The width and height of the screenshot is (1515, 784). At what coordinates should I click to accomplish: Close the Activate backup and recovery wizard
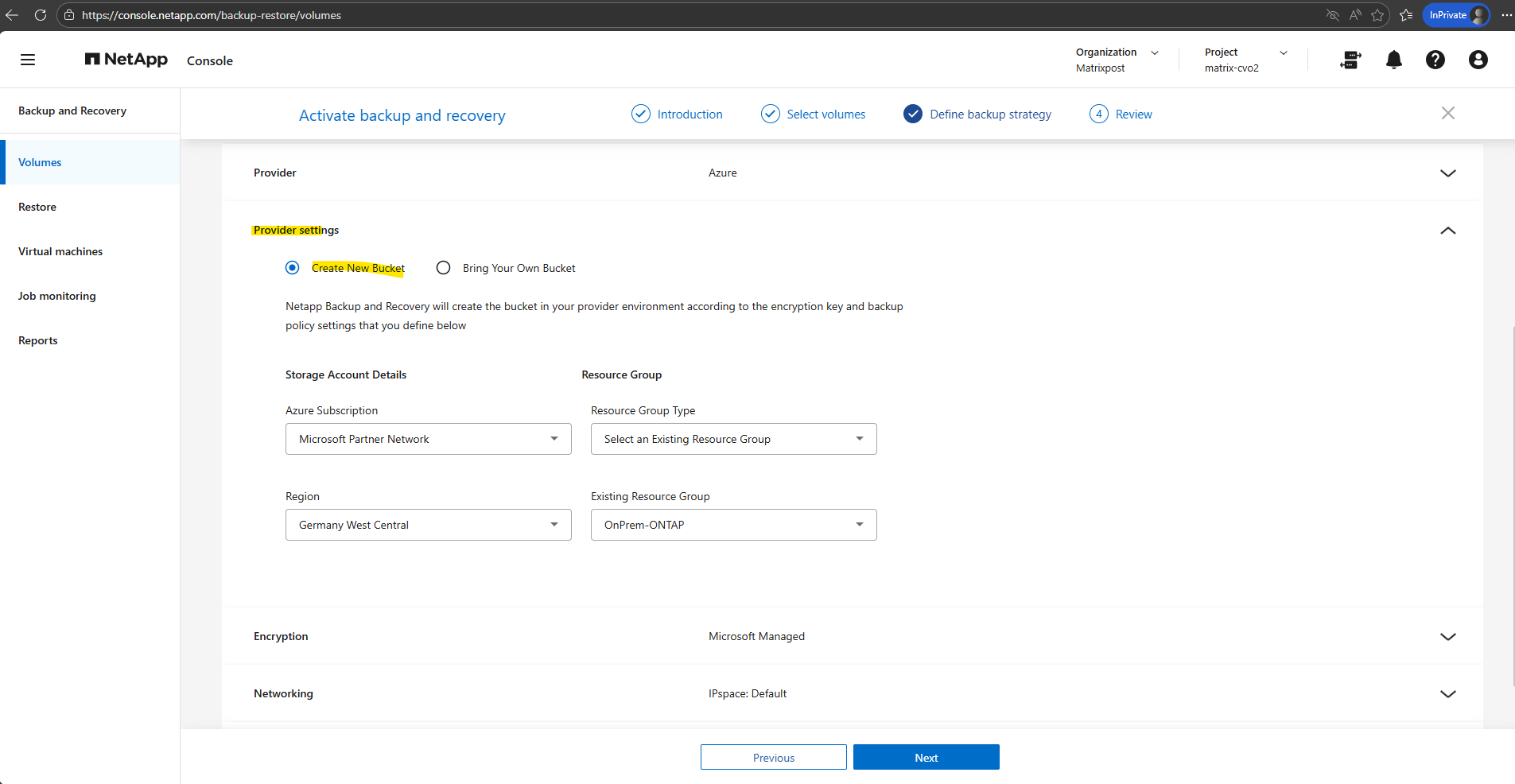tap(1447, 113)
